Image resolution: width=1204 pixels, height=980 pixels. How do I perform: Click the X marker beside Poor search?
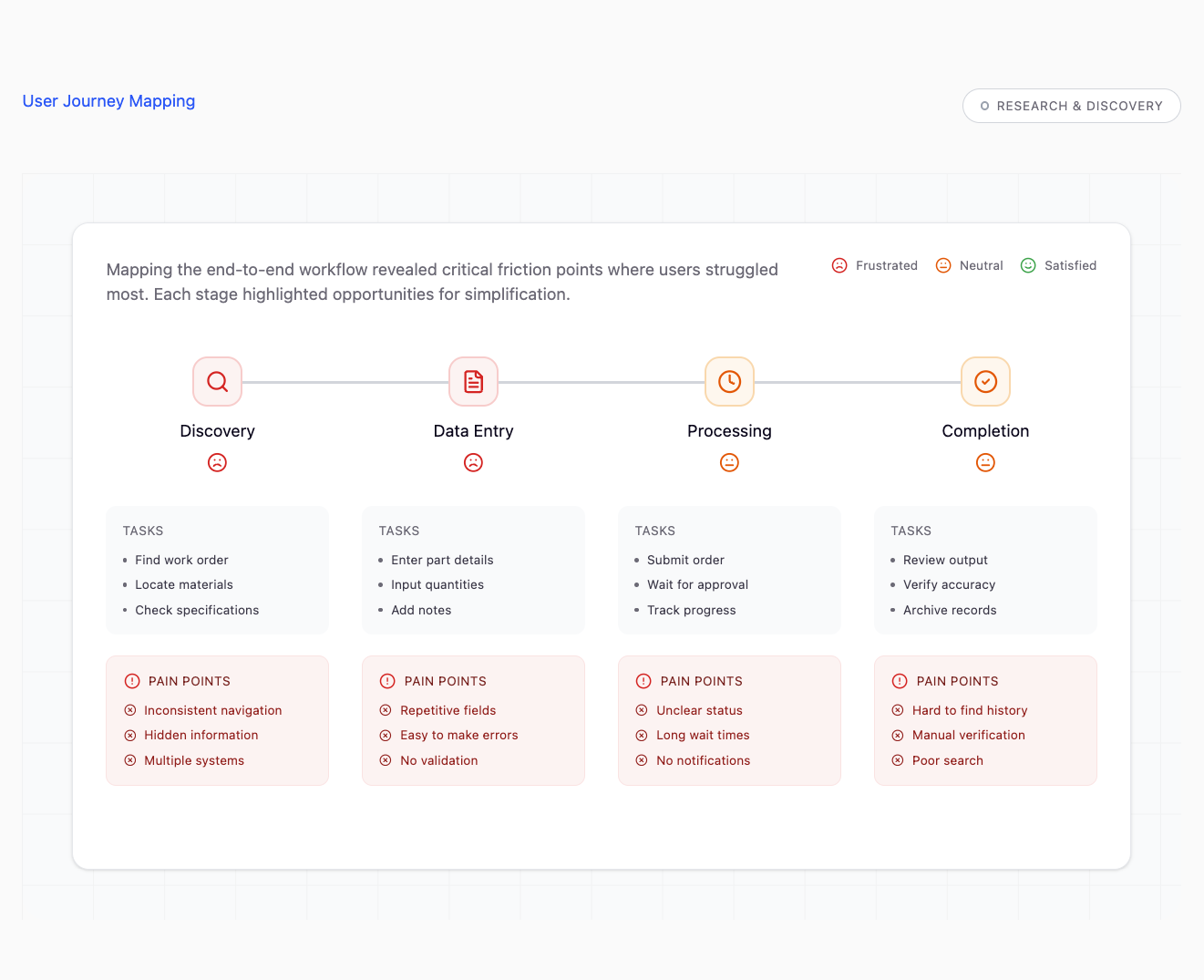coord(897,760)
